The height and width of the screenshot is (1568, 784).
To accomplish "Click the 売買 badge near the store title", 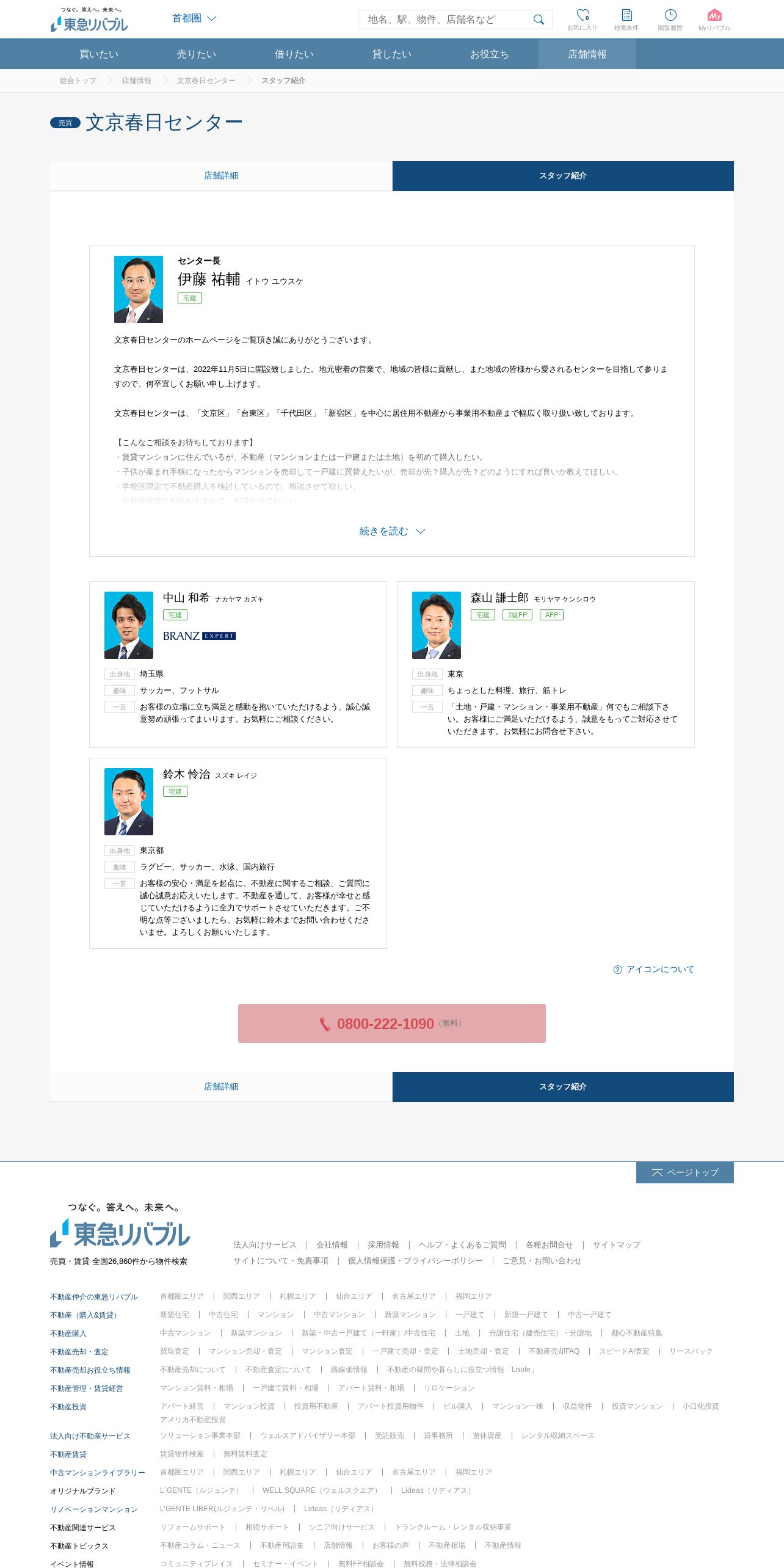I will click(65, 123).
